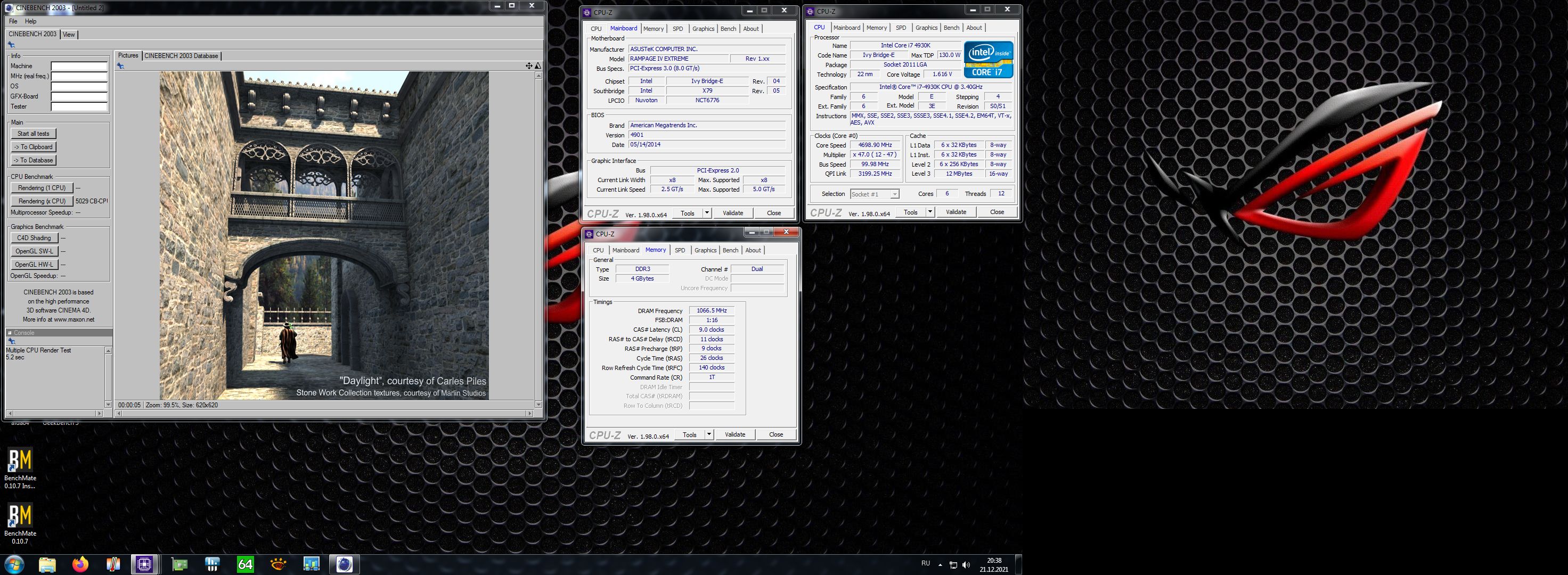Click the To Database button
Screen dimensions: 1568x575
click(34, 161)
